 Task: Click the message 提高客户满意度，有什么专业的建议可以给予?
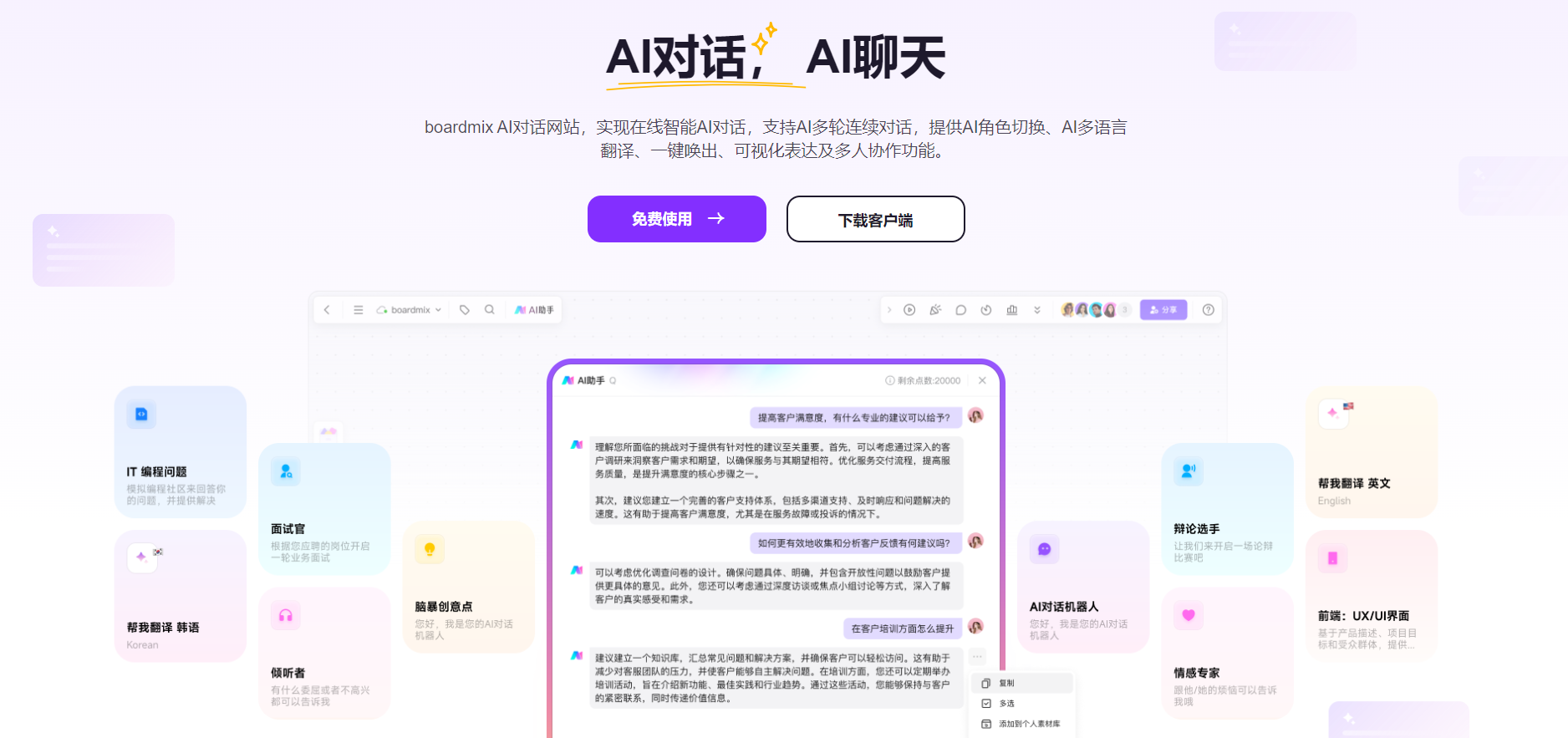854,417
